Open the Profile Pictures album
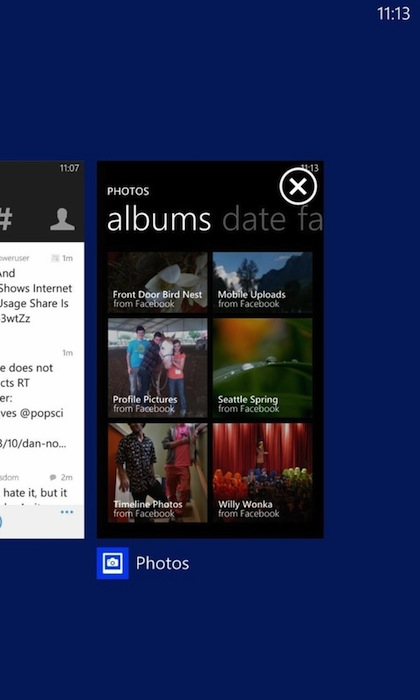Screen dimensions: 420x700 point(158,368)
